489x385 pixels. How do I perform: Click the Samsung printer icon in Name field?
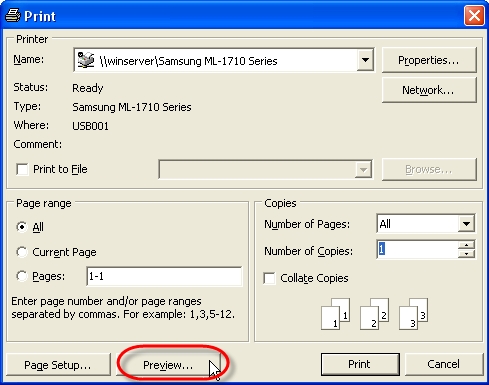(86, 60)
